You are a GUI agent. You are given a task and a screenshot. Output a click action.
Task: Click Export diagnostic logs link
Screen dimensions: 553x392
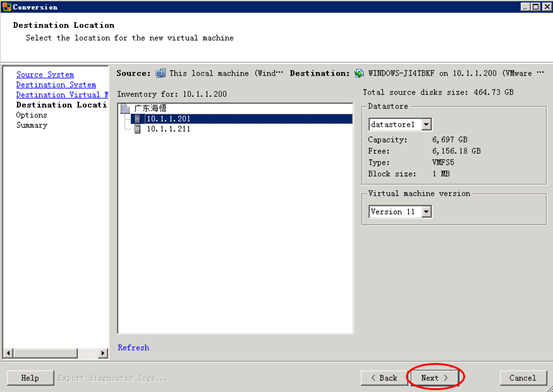[x=112, y=378]
